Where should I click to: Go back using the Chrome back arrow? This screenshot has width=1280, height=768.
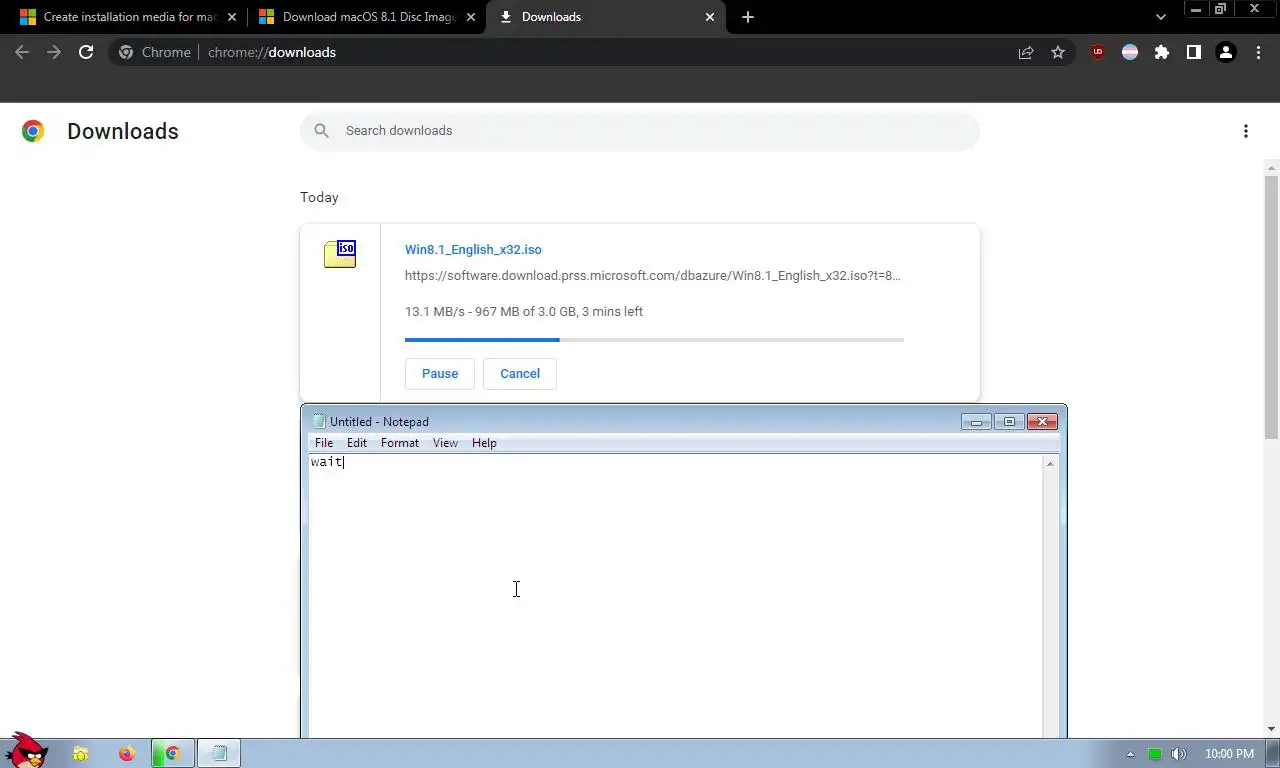[x=22, y=52]
